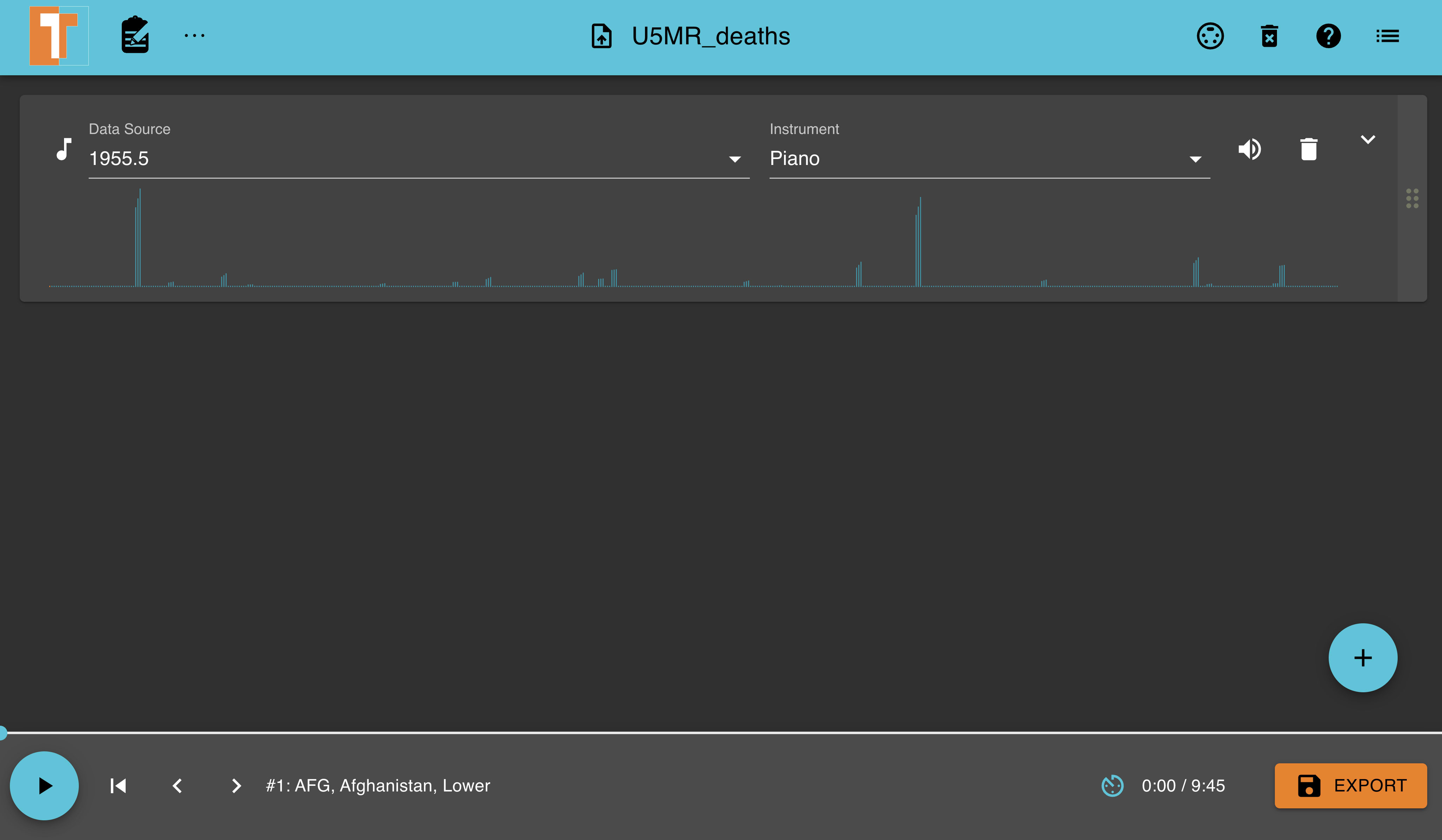Click the orange T app logo

pyautogui.click(x=58, y=36)
